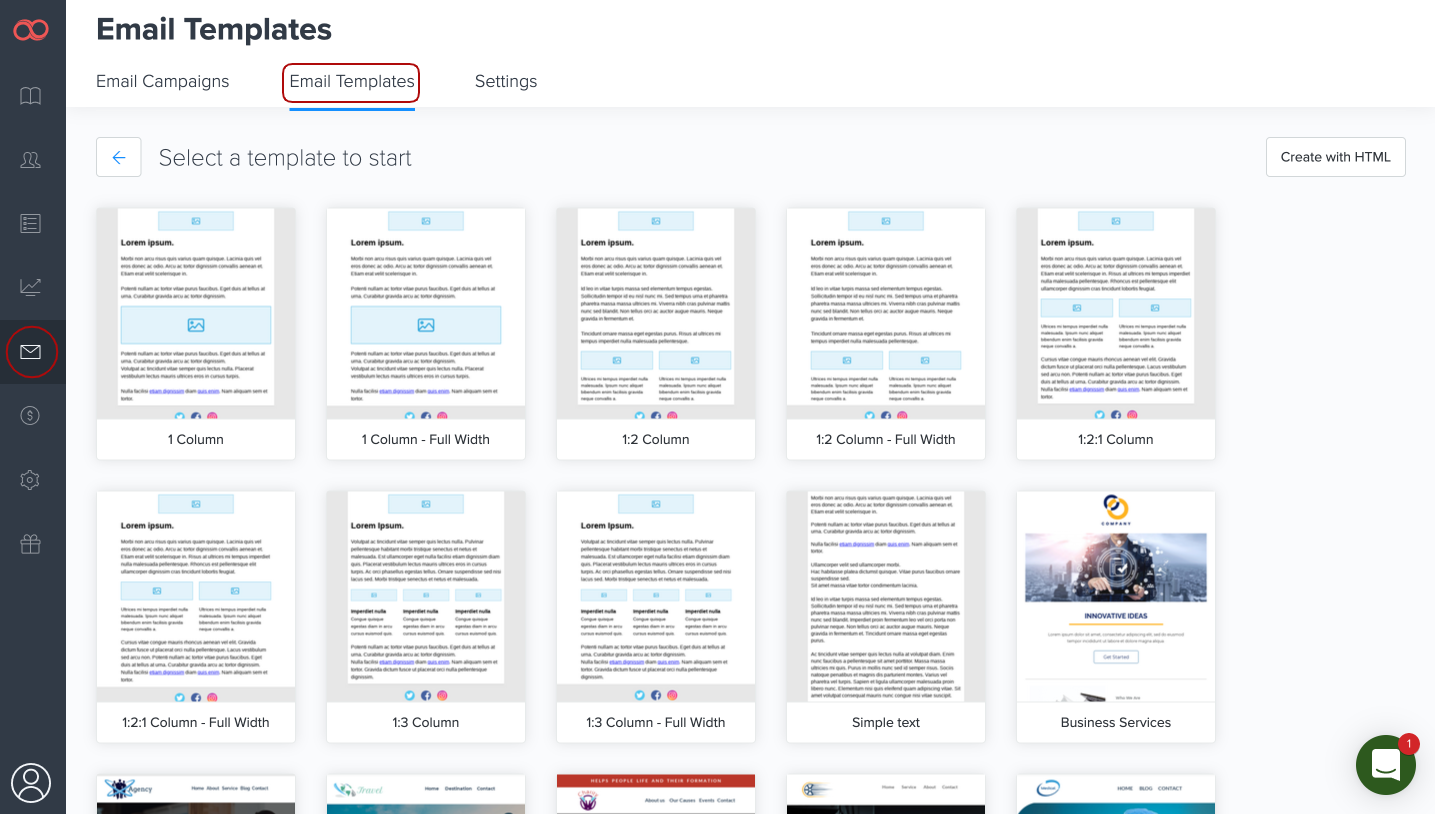Viewport: 1435px width, 814px height.
Task: Open the Settings tab
Action: point(505,82)
